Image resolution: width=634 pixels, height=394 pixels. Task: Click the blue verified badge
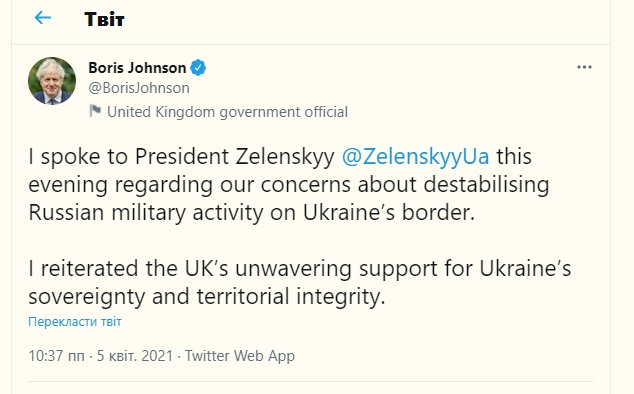point(198,68)
